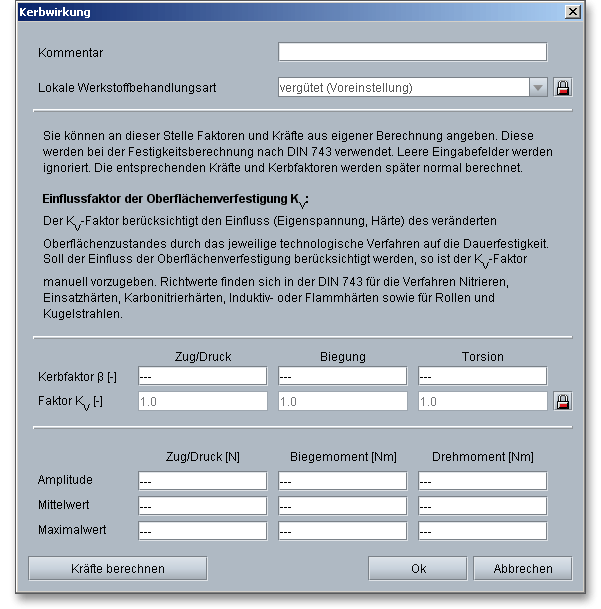Viewport: 601px width, 609px height.
Task: Click the Faktor Kv Biegung field
Action: 342,401
